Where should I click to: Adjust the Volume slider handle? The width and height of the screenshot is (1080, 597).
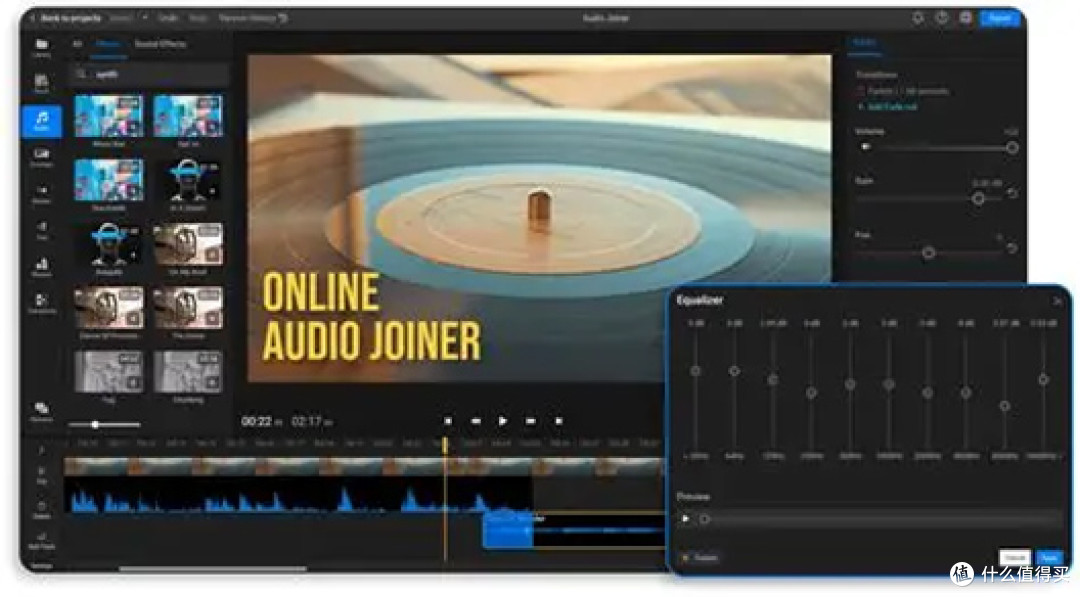1012,147
